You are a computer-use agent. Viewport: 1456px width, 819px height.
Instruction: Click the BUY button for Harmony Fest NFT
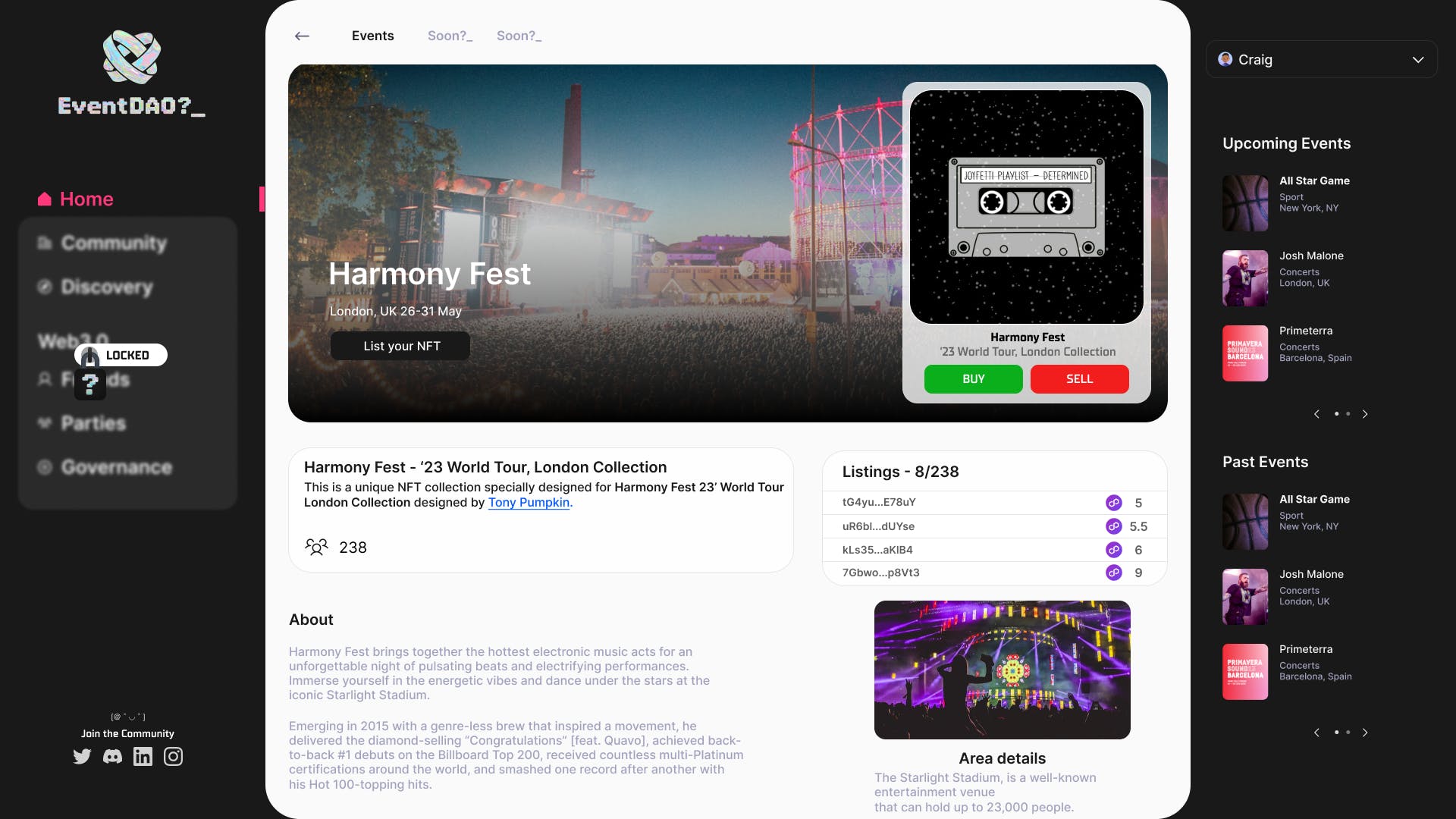pos(973,378)
